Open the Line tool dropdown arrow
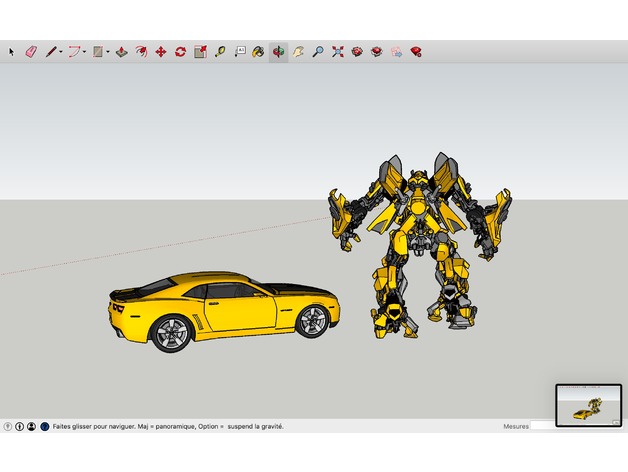Image resolution: width=628 pixels, height=472 pixels. (x=61, y=52)
